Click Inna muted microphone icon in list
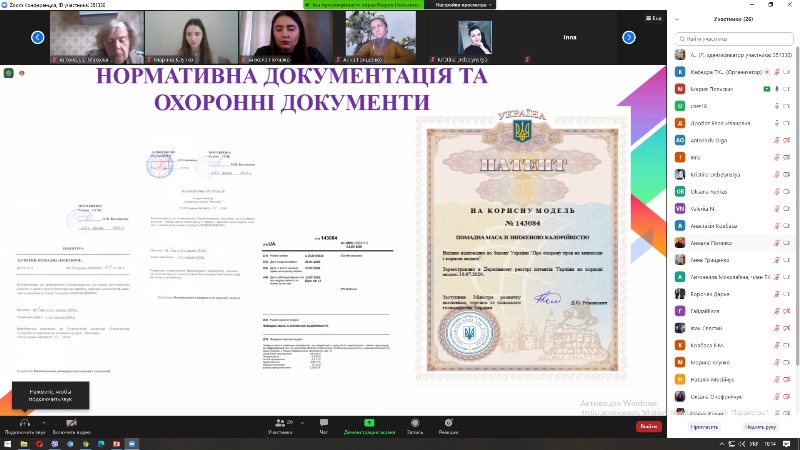This screenshot has height=450, width=800. click(x=777, y=157)
